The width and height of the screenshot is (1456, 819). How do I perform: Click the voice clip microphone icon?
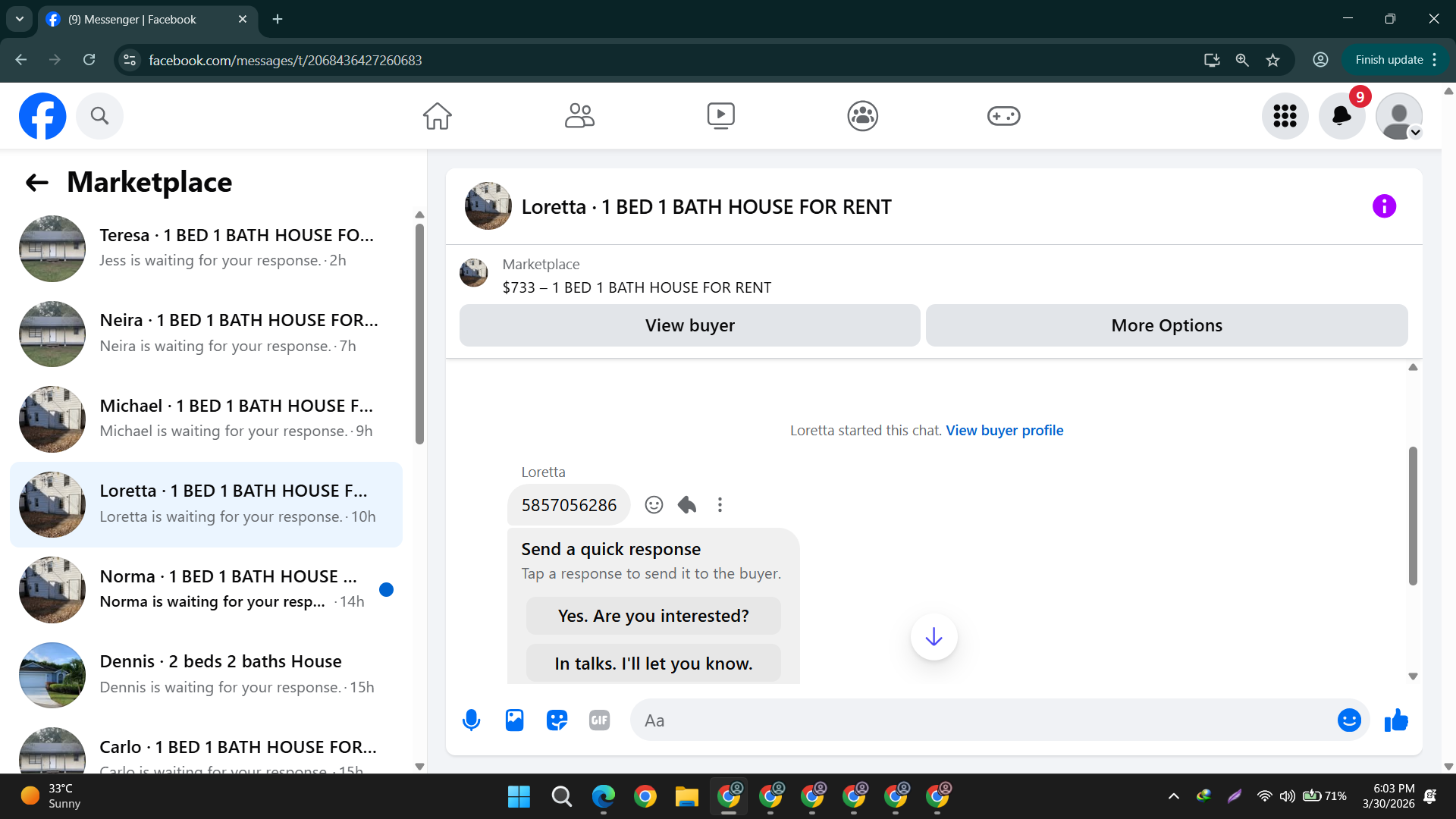point(471,720)
